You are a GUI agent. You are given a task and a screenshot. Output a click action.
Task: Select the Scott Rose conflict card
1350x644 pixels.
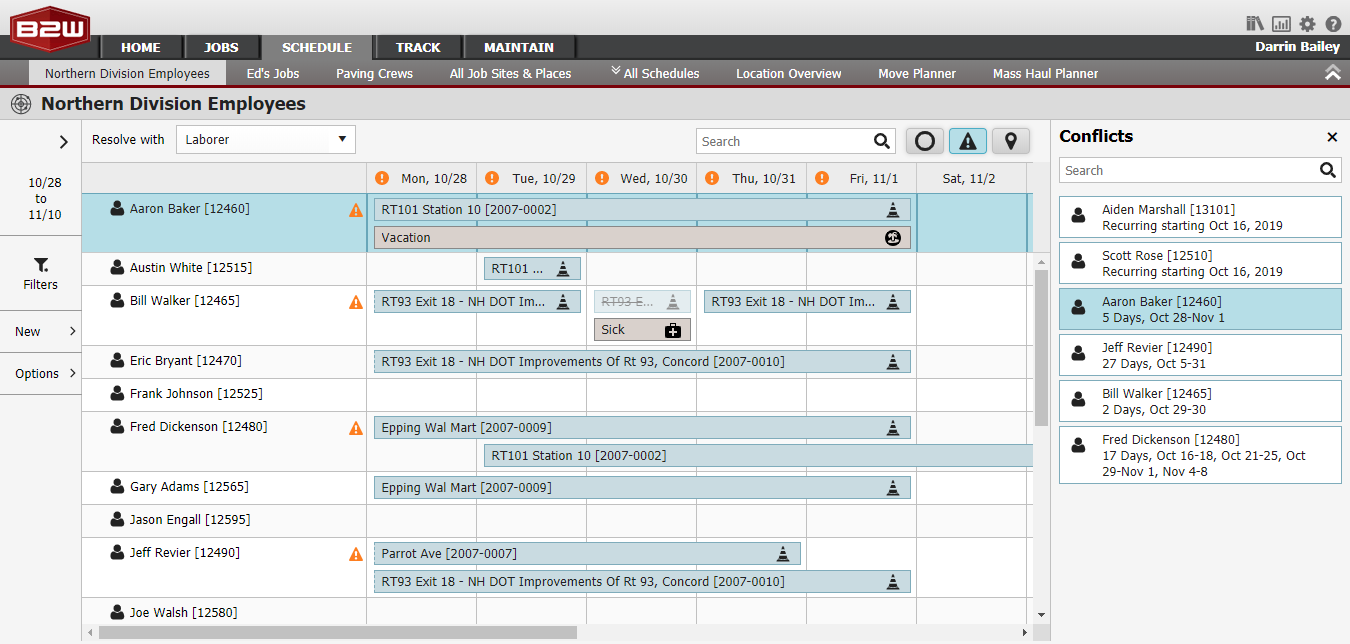tap(1200, 263)
